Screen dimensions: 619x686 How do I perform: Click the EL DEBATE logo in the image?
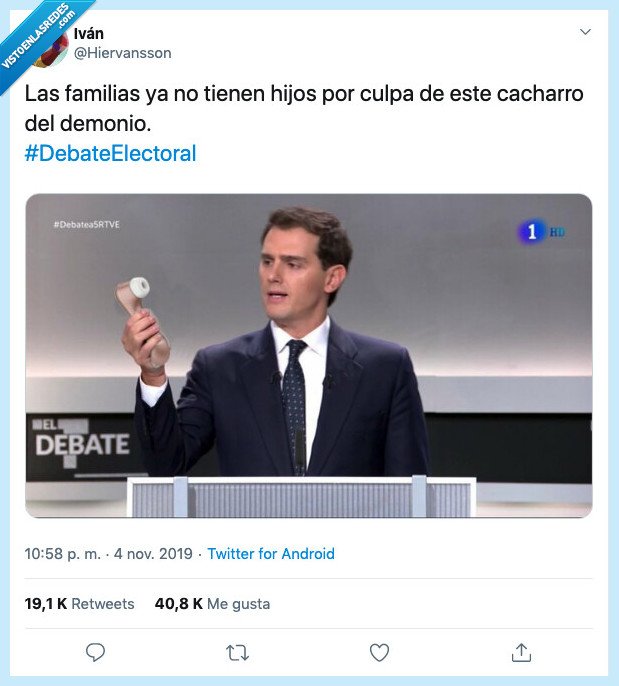tap(81, 439)
